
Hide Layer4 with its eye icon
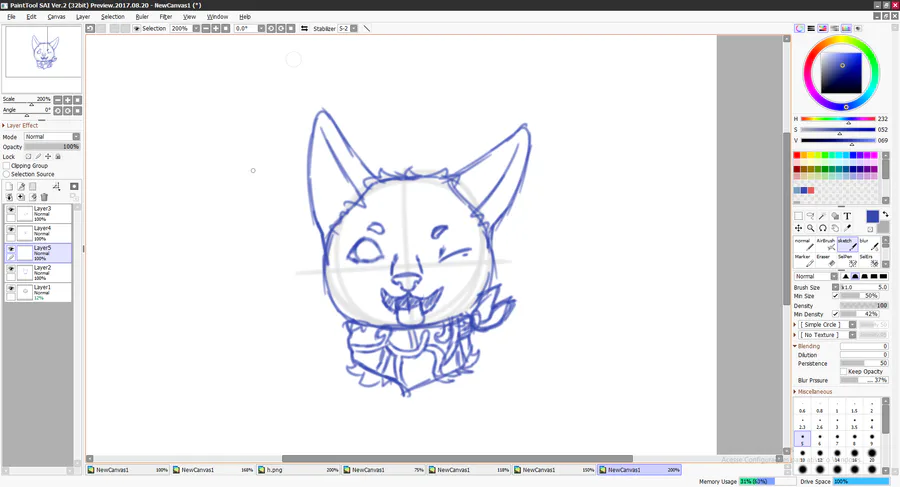pos(11,229)
